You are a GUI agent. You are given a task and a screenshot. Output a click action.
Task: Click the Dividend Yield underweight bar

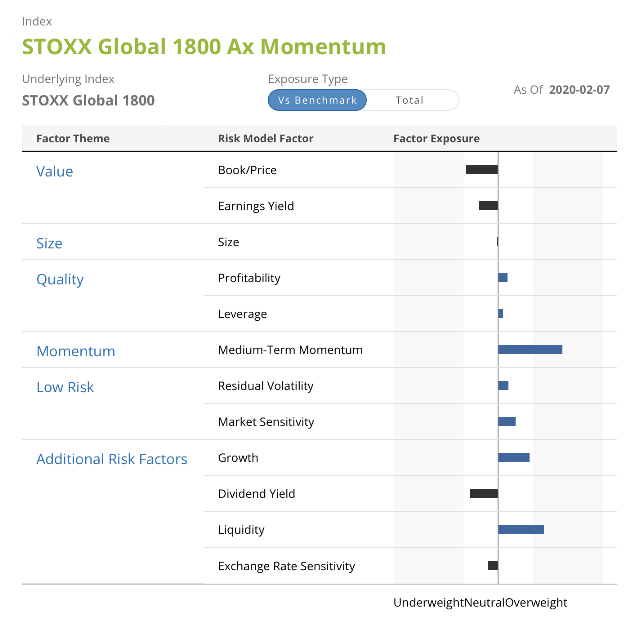(484, 494)
